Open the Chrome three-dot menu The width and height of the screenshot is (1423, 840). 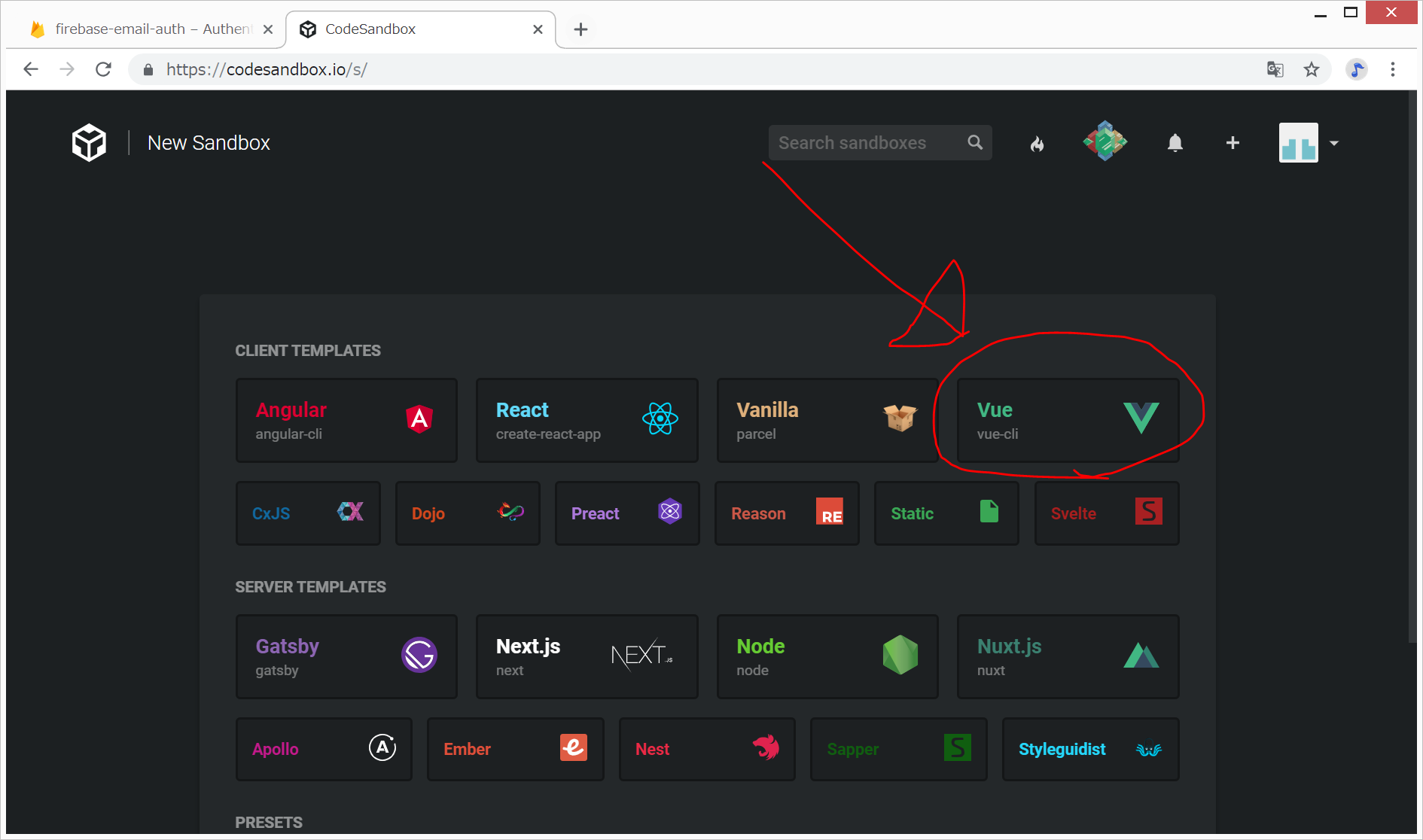click(1393, 69)
